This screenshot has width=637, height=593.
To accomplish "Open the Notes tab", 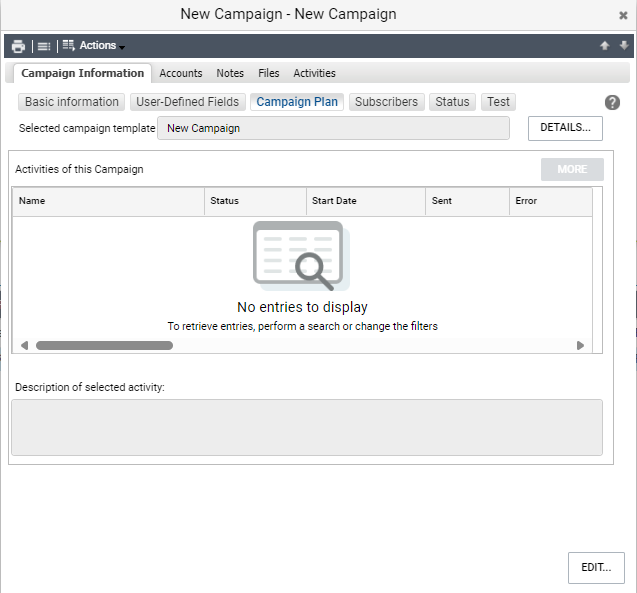I will click(x=230, y=73).
